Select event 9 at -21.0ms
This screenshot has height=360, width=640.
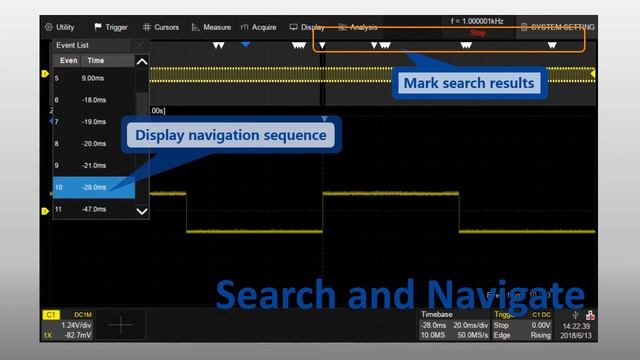94,165
